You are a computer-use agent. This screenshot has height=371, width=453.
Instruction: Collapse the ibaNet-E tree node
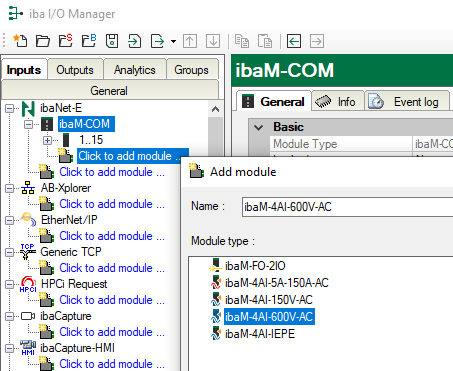10,108
